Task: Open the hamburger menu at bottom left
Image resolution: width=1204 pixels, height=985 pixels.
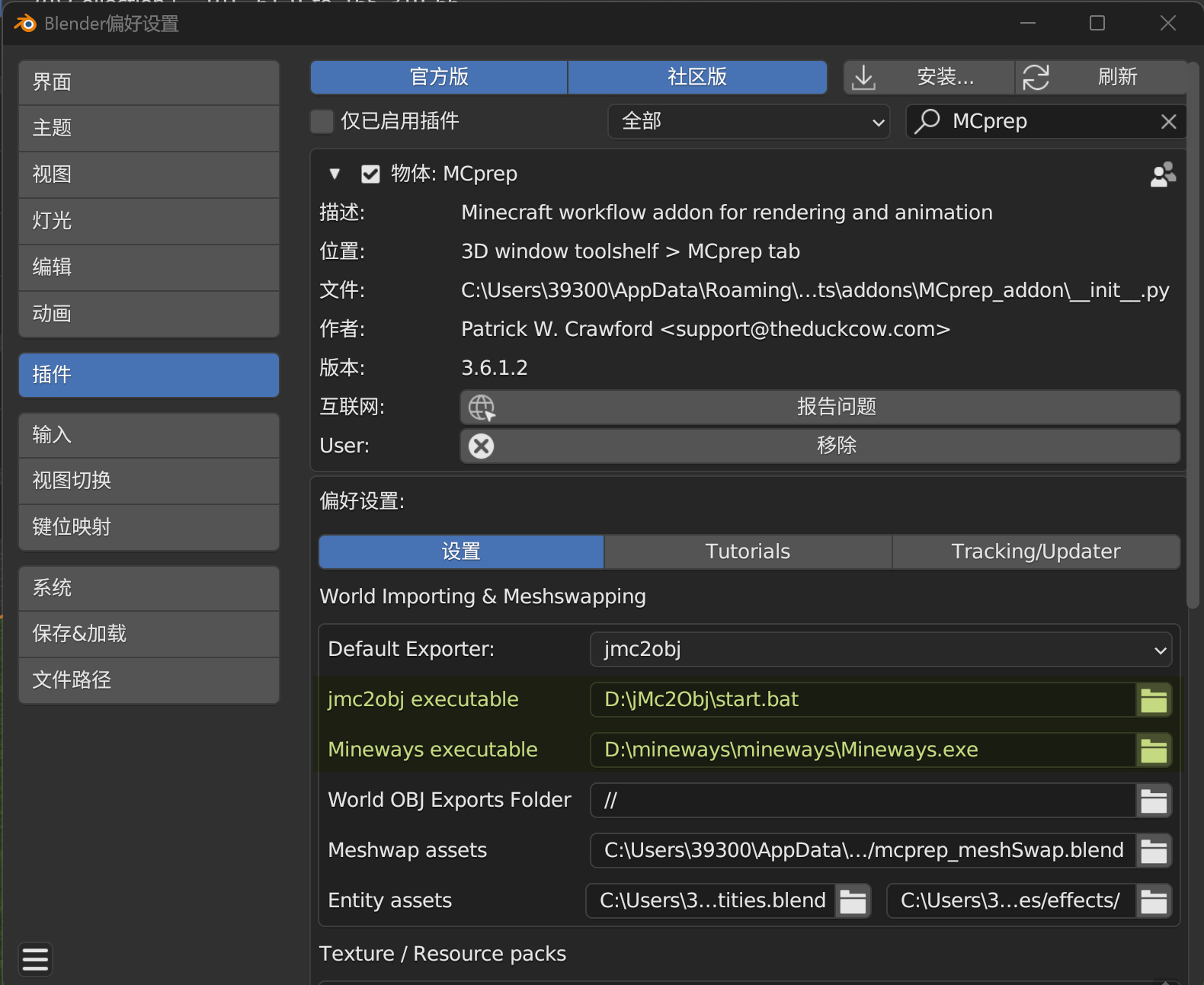Action: coord(35,959)
